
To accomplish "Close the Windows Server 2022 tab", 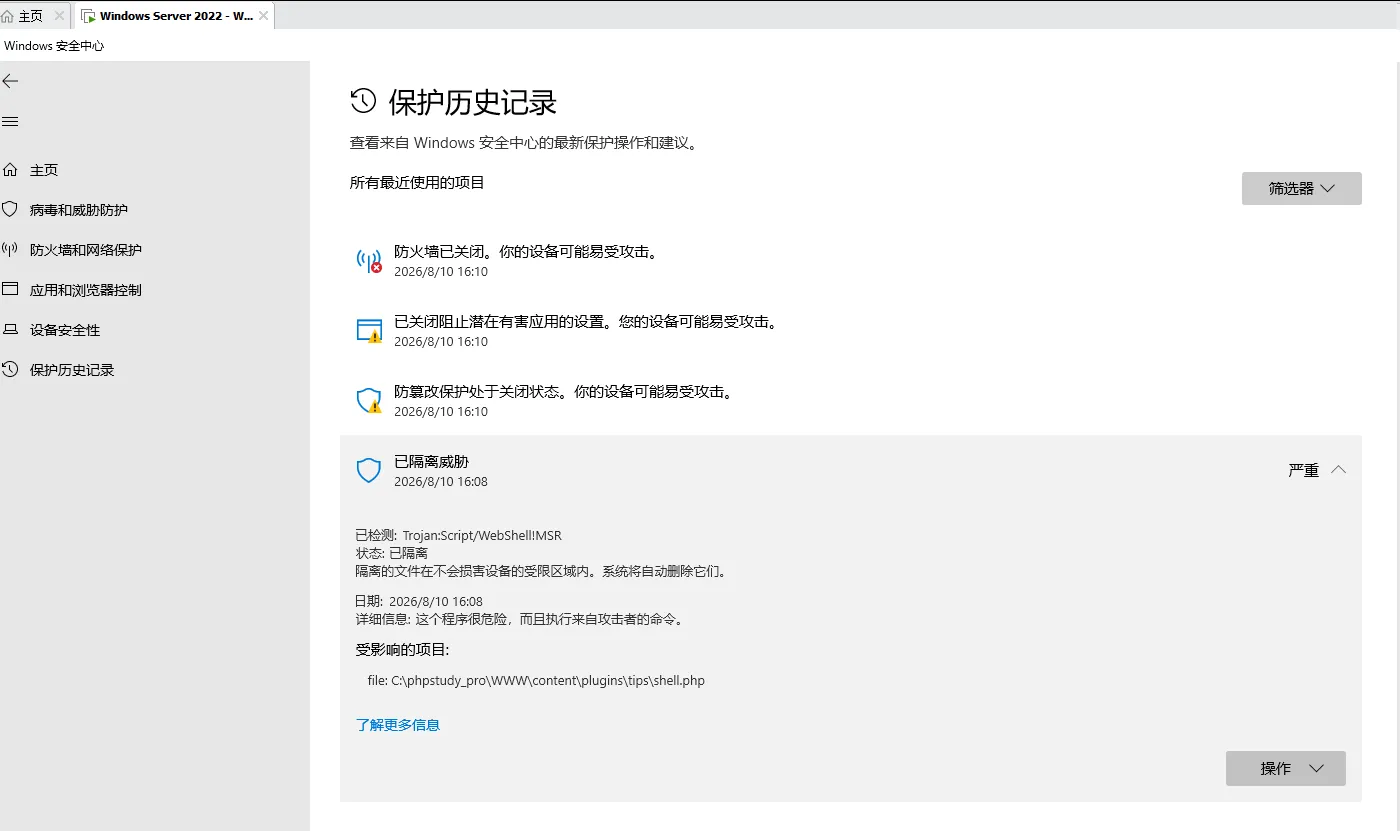I will point(263,16).
